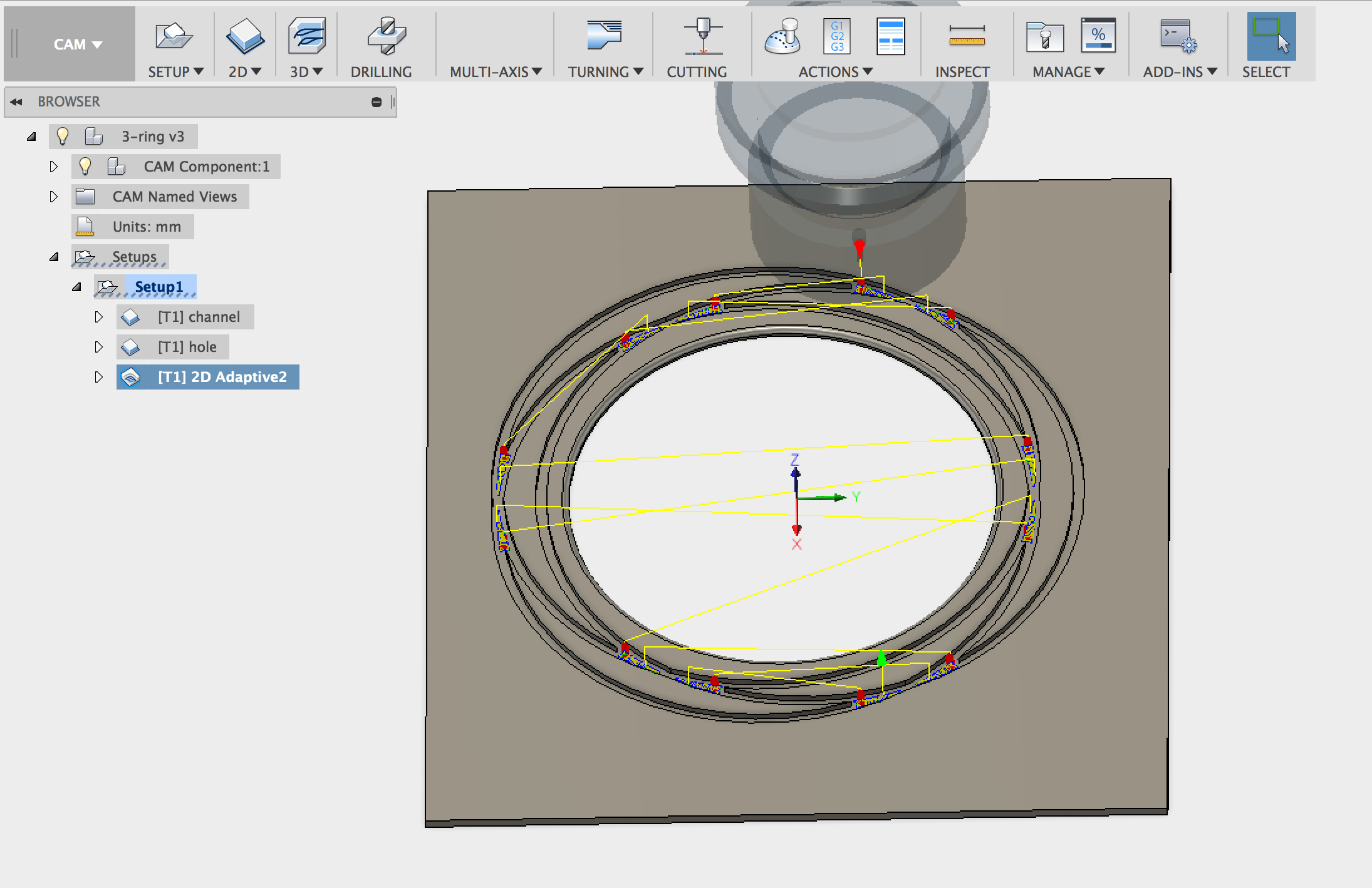Select the [T1] channel operation
The height and width of the screenshot is (888, 1372).
[199, 317]
